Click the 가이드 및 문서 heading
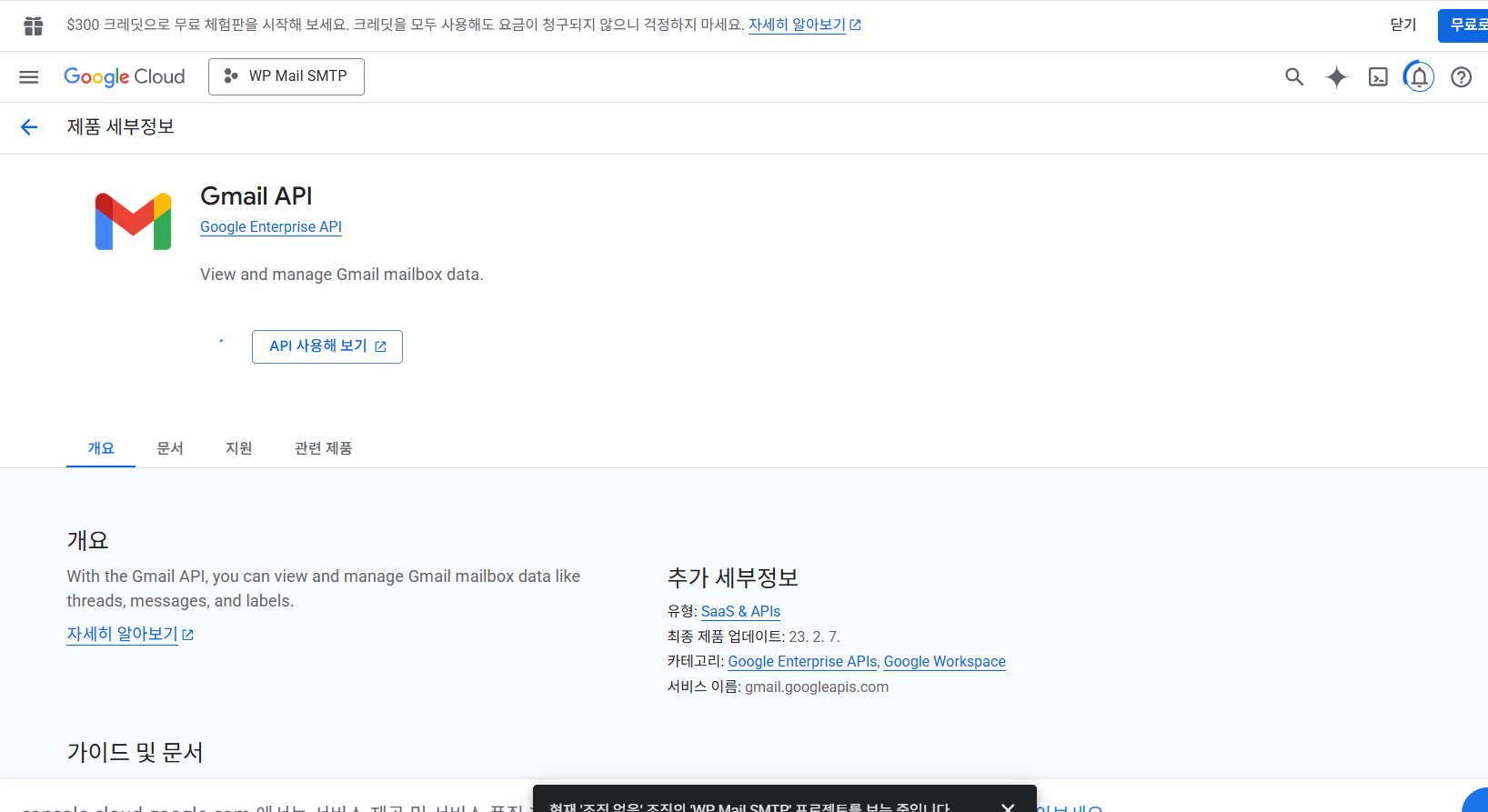1488x812 pixels. coord(135,753)
